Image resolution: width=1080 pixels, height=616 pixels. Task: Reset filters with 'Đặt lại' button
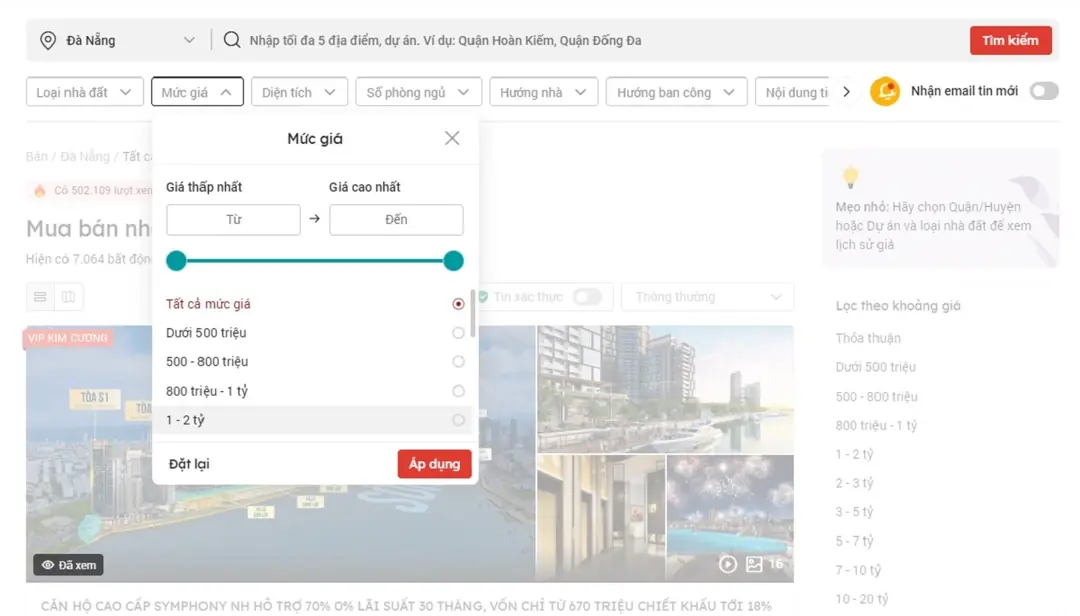(x=187, y=463)
